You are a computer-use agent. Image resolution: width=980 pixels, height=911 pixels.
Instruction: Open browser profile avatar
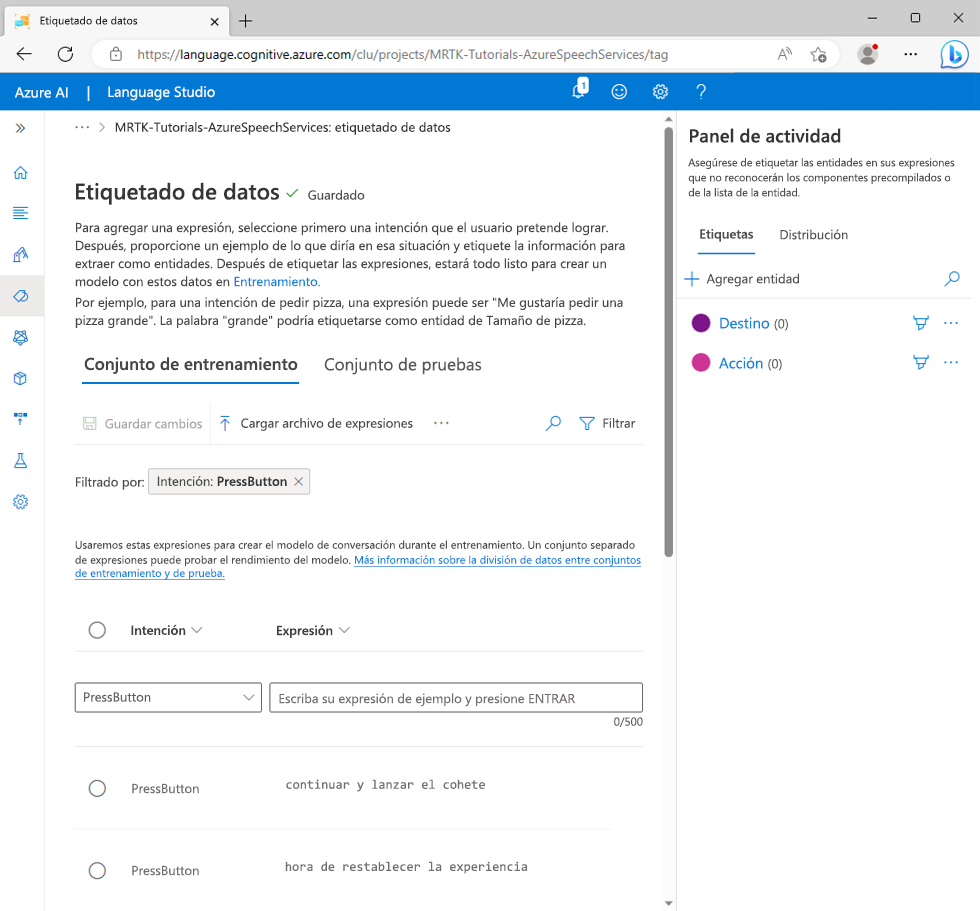pyautogui.click(x=868, y=54)
